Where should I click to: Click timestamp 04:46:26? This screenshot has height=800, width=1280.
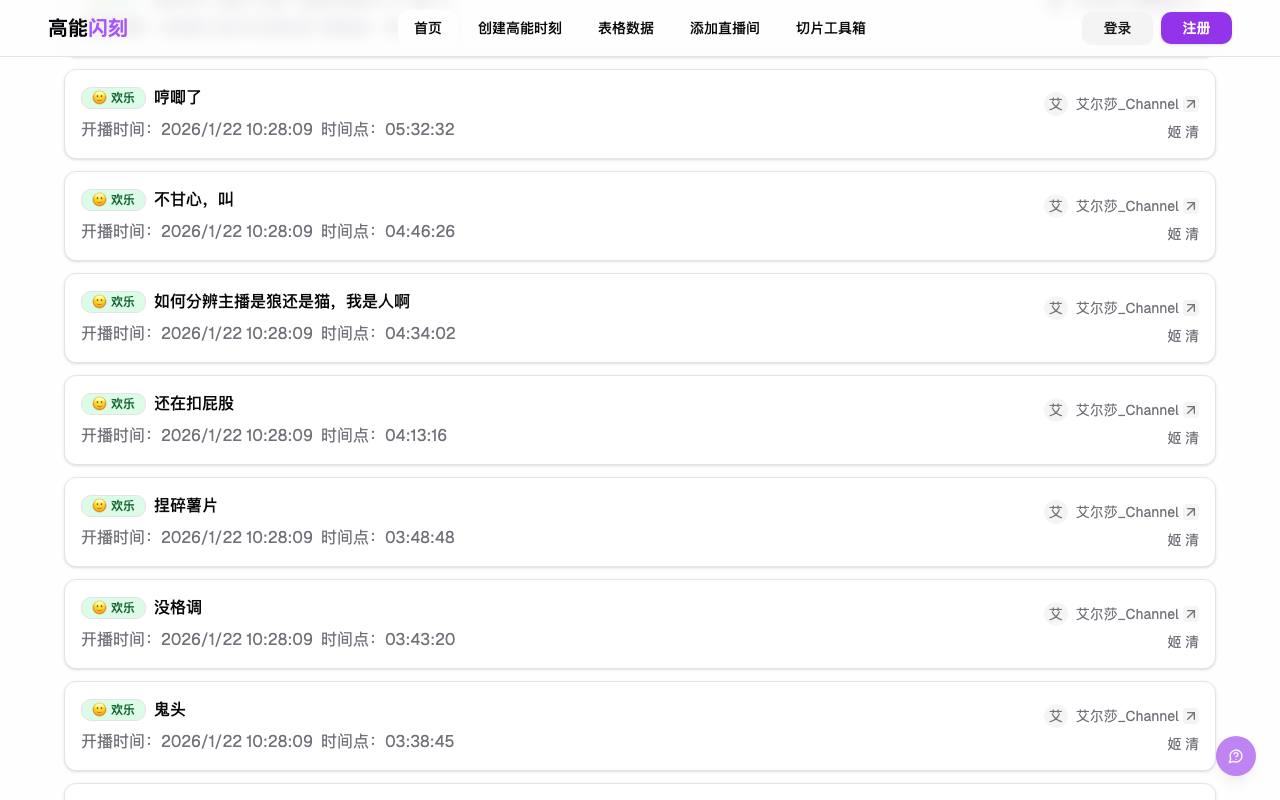[x=420, y=231]
